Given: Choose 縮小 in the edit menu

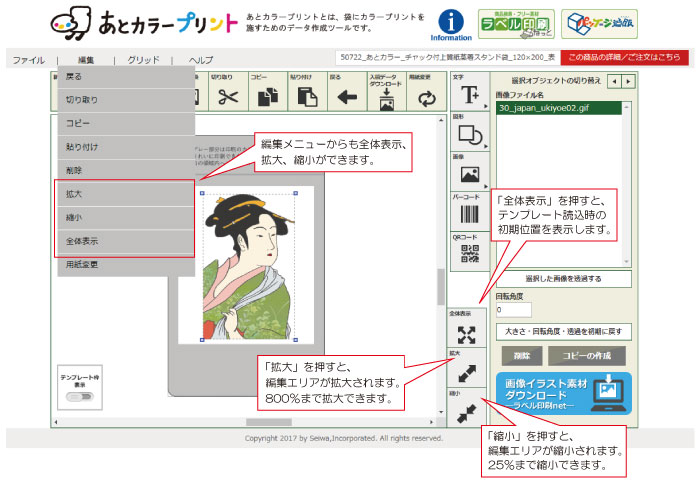Looking at the screenshot, I should tap(126, 218).
